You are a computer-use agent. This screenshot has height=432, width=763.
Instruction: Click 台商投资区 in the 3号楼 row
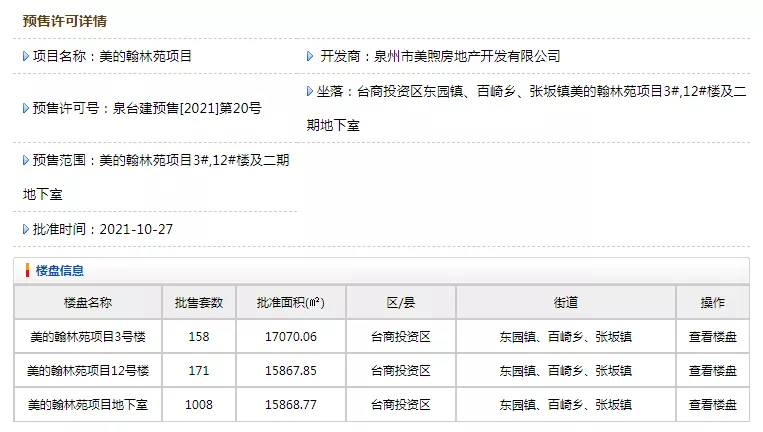[x=401, y=337]
